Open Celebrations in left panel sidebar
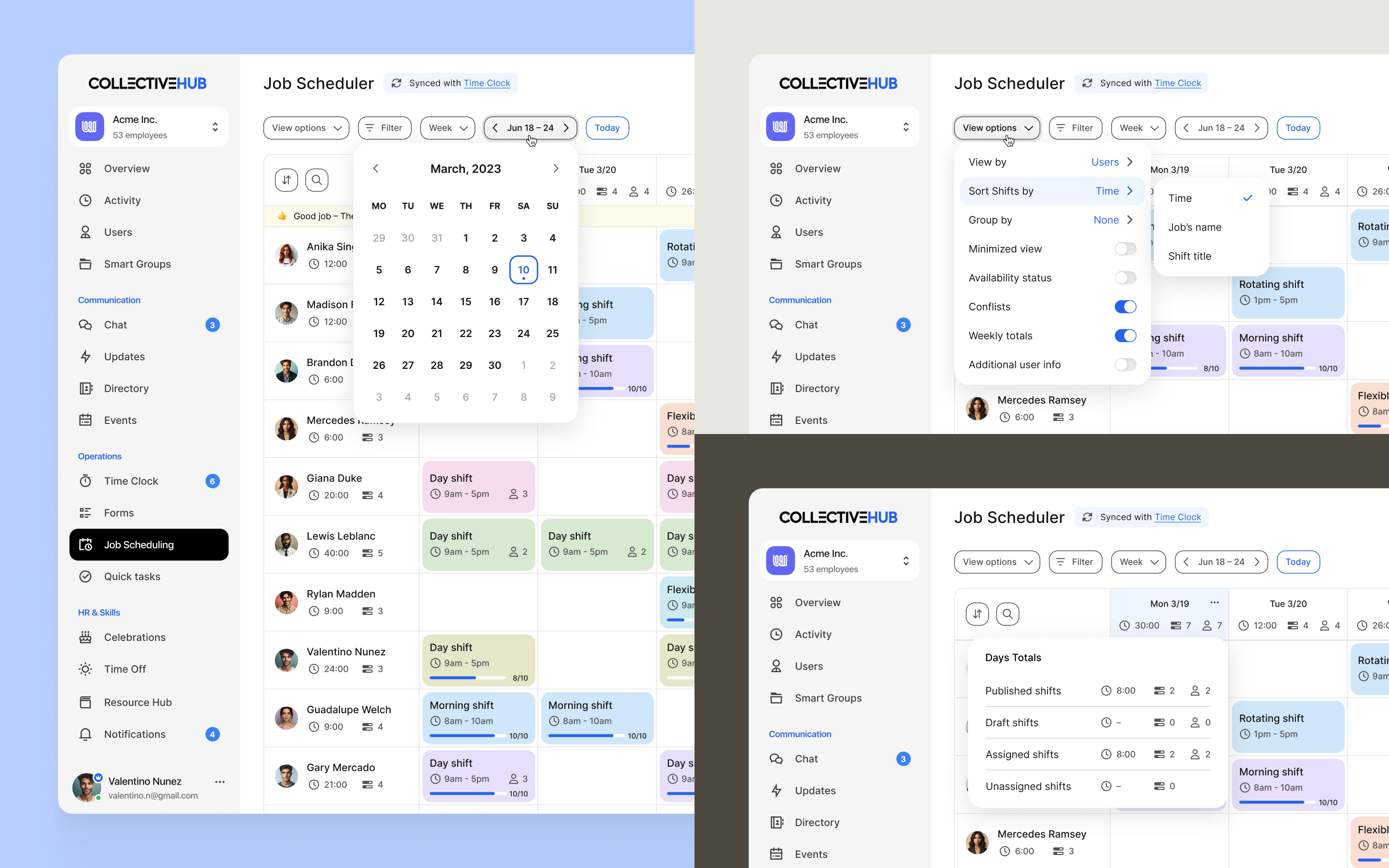 point(149,637)
